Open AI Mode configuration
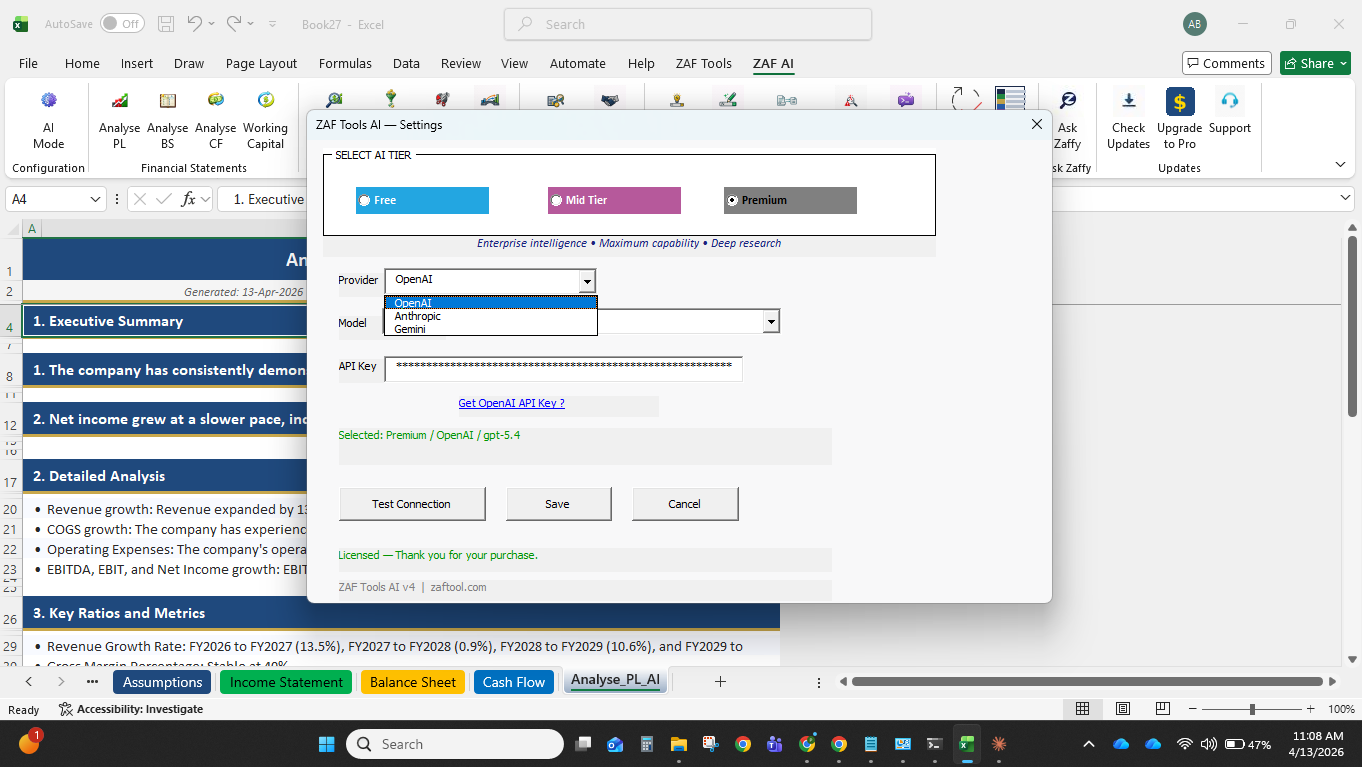1362x767 pixels. 48,119
